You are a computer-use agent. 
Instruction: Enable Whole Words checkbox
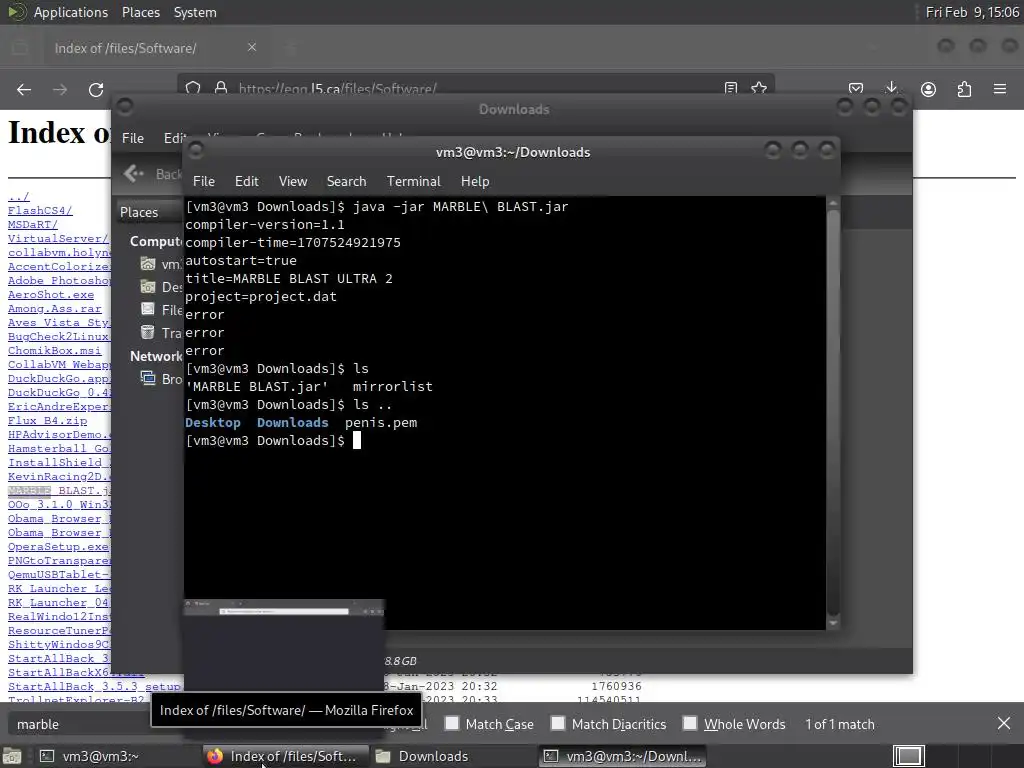(690, 723)
